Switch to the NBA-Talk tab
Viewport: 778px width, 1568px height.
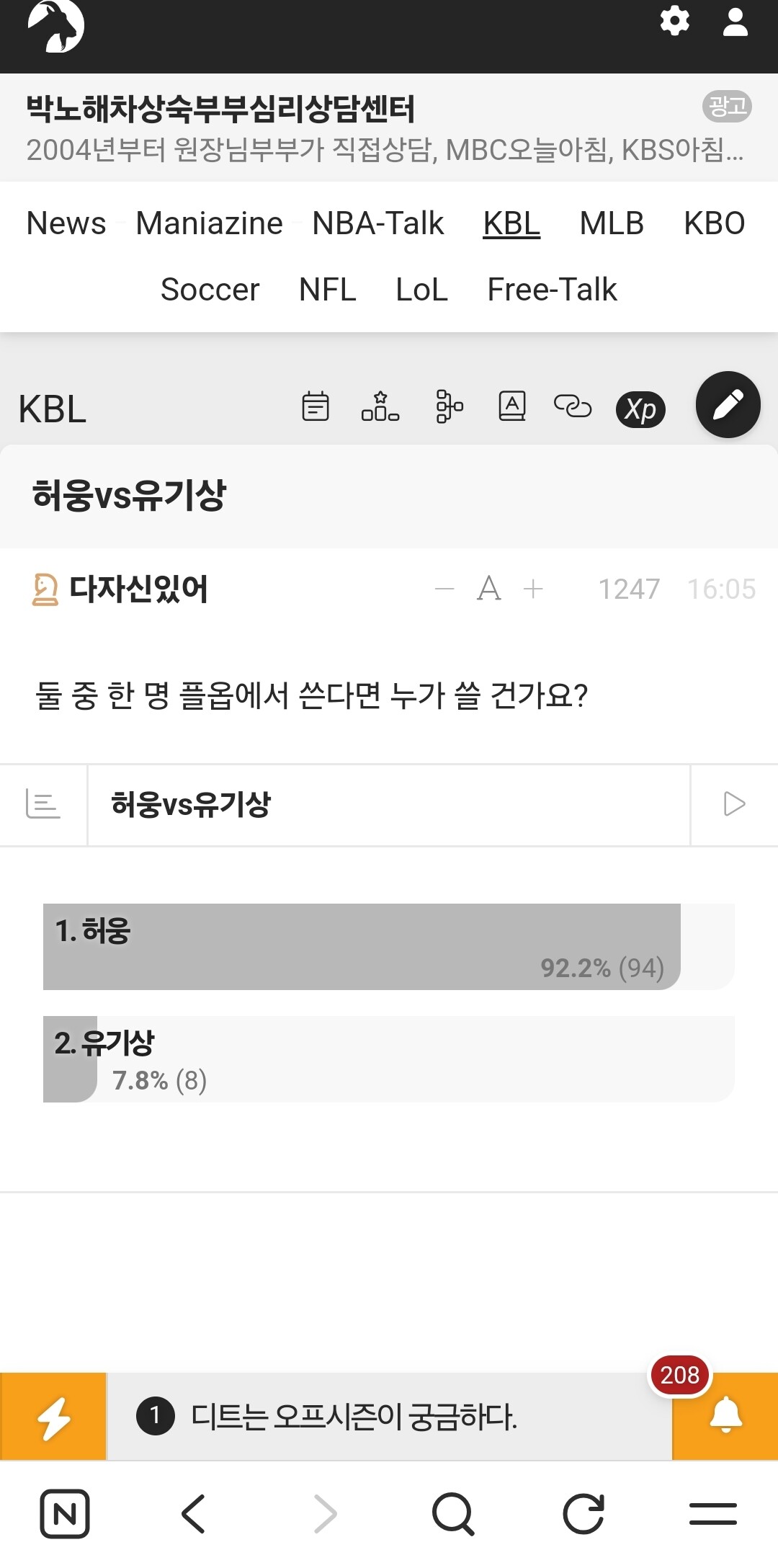pos(378,223)
